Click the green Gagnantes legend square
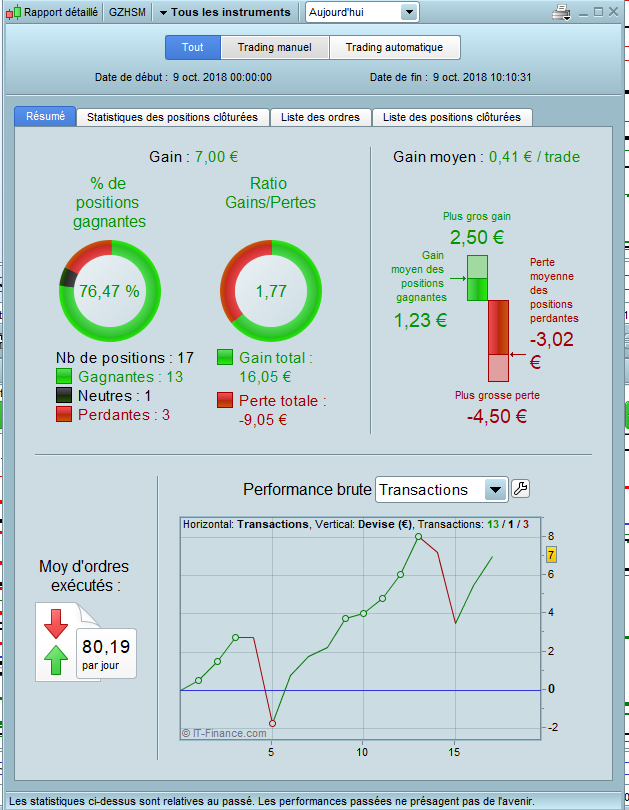The width and height of the screenshot is (629, 810). click(x=64, y=376)
